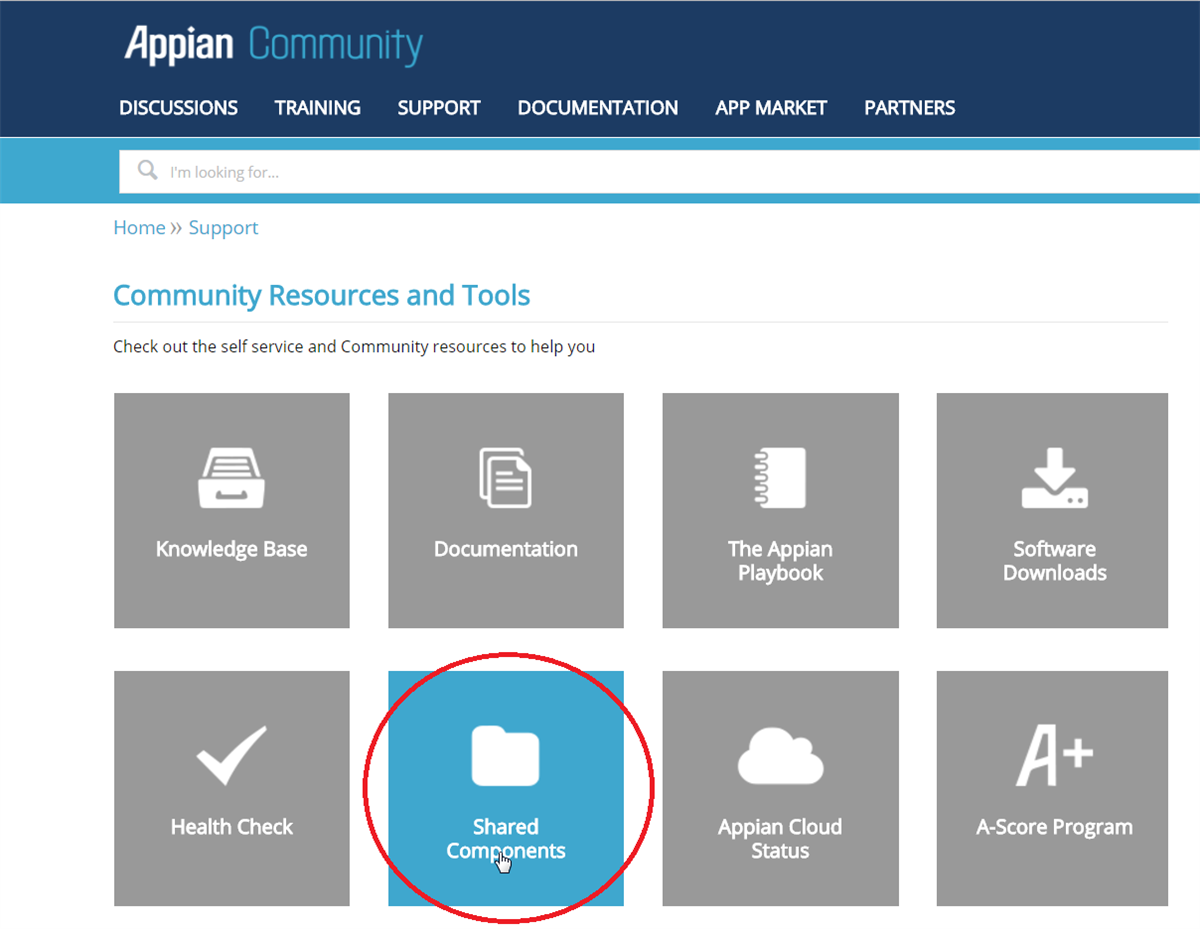Click the Support breadcrumb link
This screenshot has width=1200, height=929.
(223, 228)
